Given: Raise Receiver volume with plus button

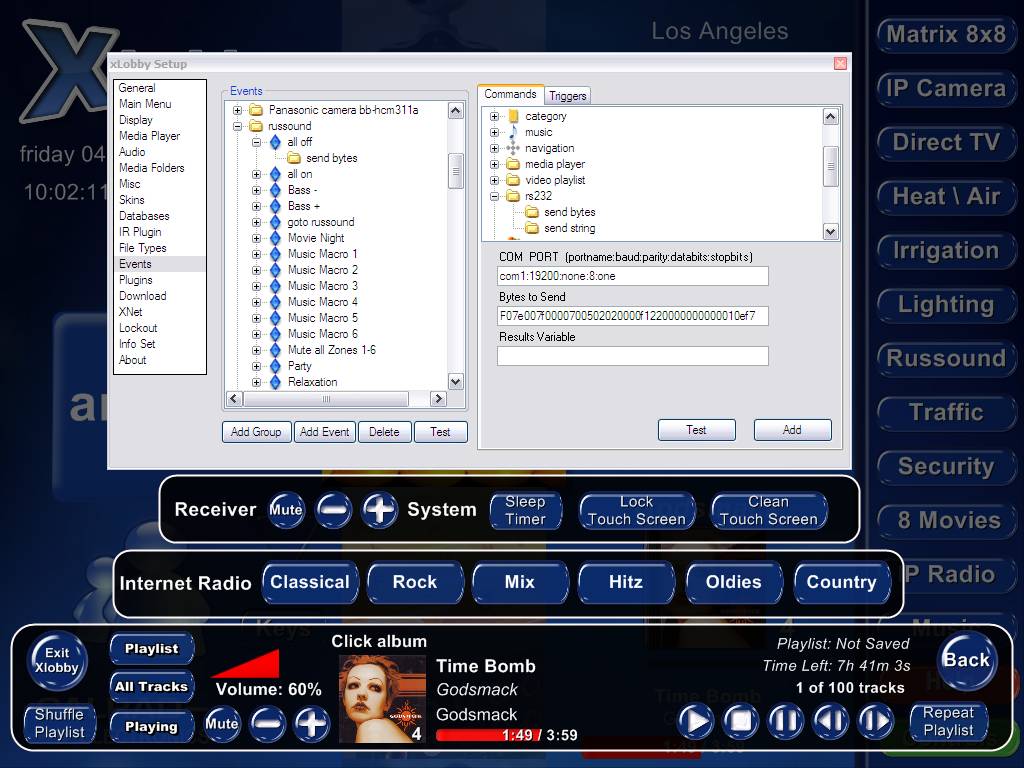Looking at the screenshot, I should [x=380, y=509].
